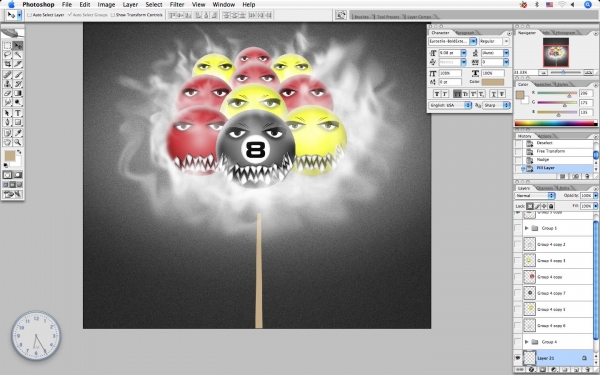Screen dimensions: 600x375
Task: Select the Healing Brush tool
Action: (8, 75)
